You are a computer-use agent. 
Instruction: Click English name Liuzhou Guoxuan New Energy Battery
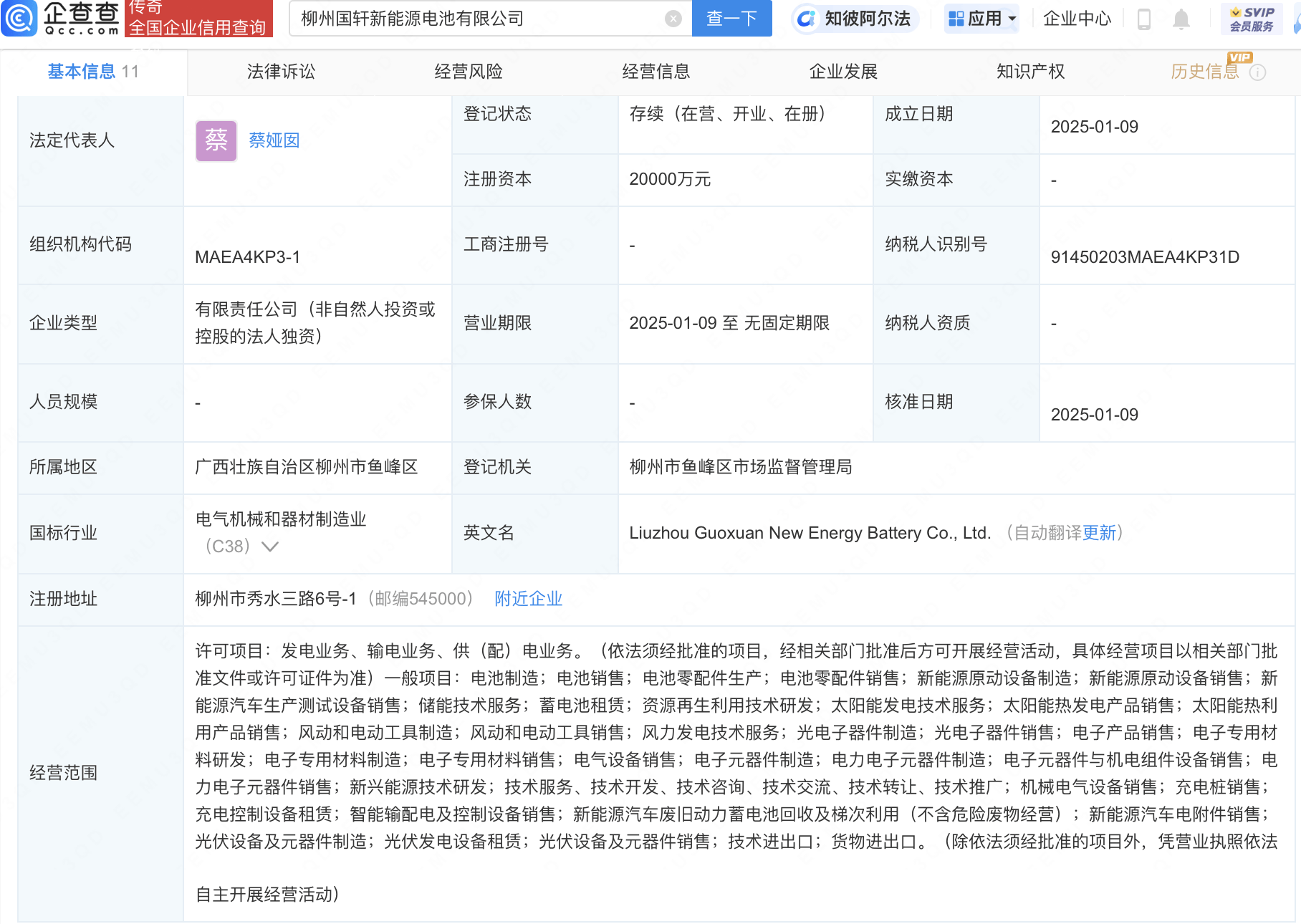[810, 533]
